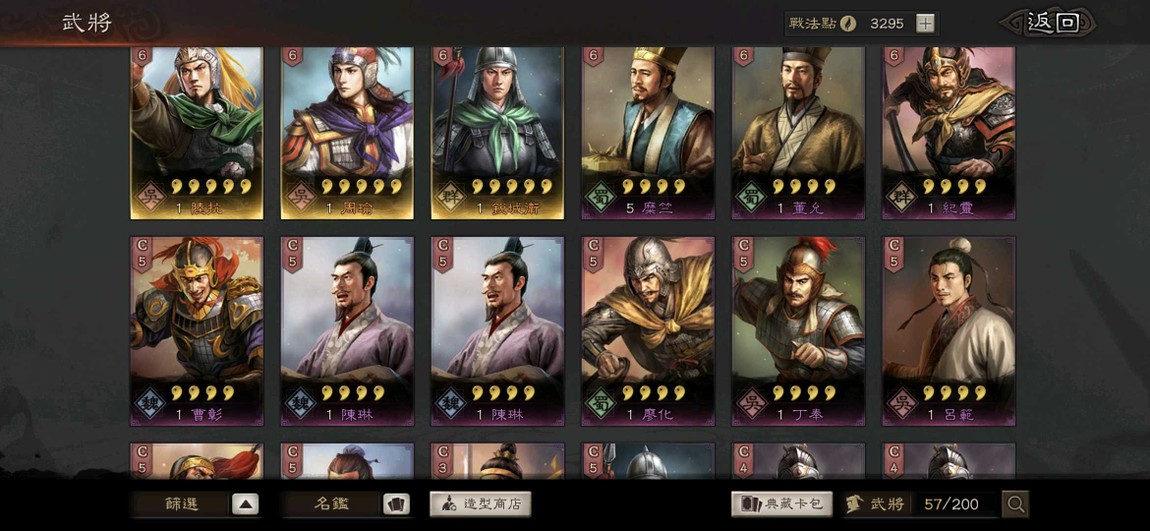Expand the 篩選 filter with the up arrow

pos(246,505)
